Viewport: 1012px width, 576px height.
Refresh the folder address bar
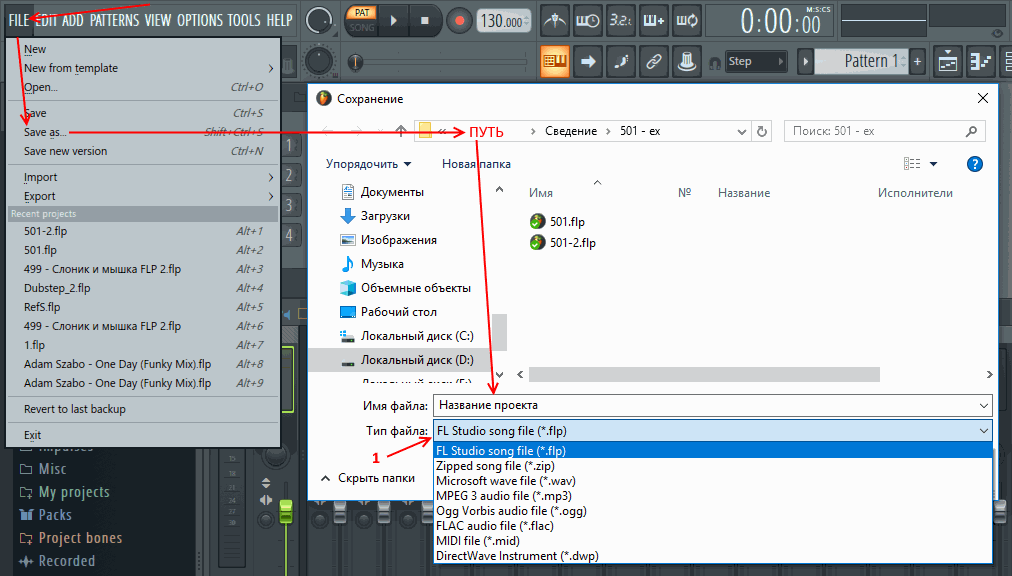tap(763, 131)
